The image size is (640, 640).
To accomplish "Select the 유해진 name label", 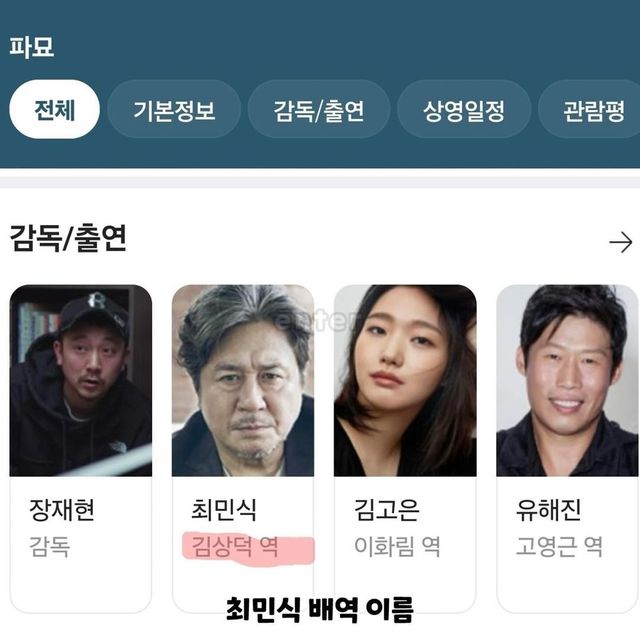I will (549, 510).
